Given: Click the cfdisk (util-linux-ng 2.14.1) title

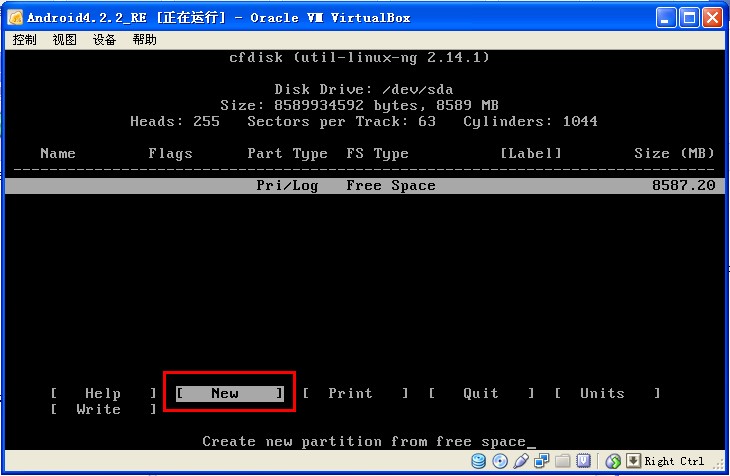Looking at the screenshot, I should 359,57.
